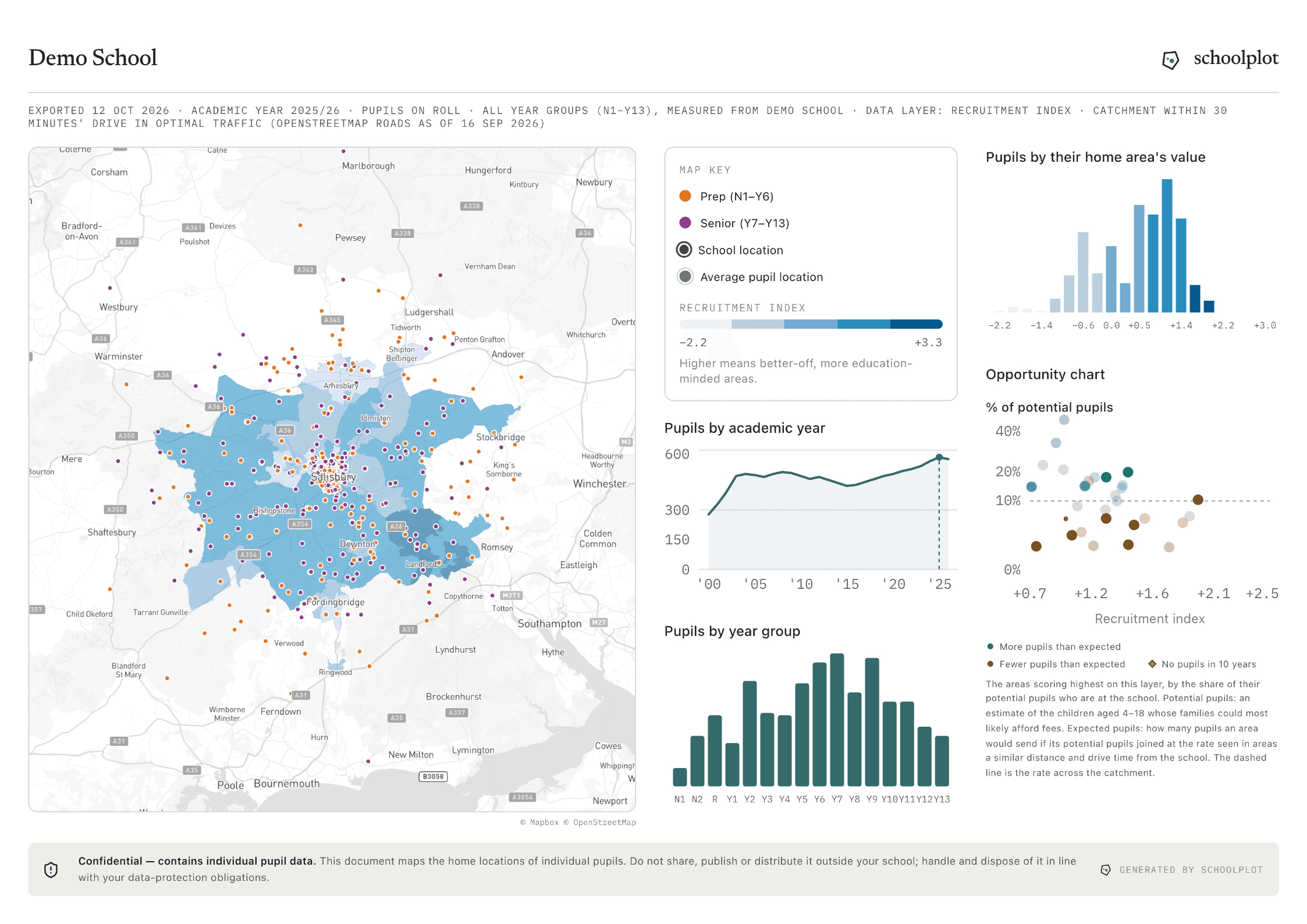The image size is (1307, 924).
Task: Click the Bournemouth label on the map
Action: (286, 784)
